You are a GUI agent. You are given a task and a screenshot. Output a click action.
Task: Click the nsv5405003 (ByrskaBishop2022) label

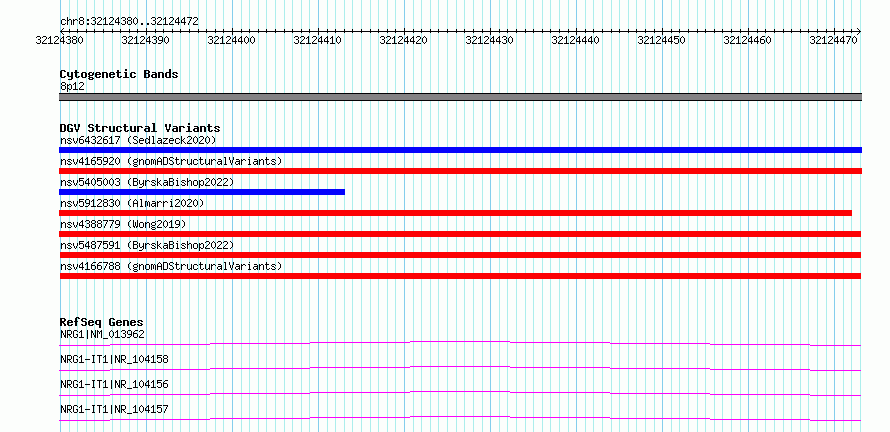tap(147, 182)
